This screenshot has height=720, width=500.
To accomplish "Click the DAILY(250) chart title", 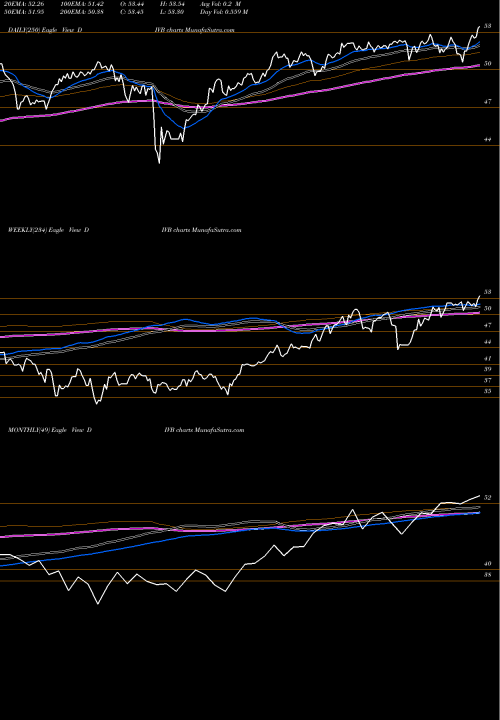I will coord(45,30).
